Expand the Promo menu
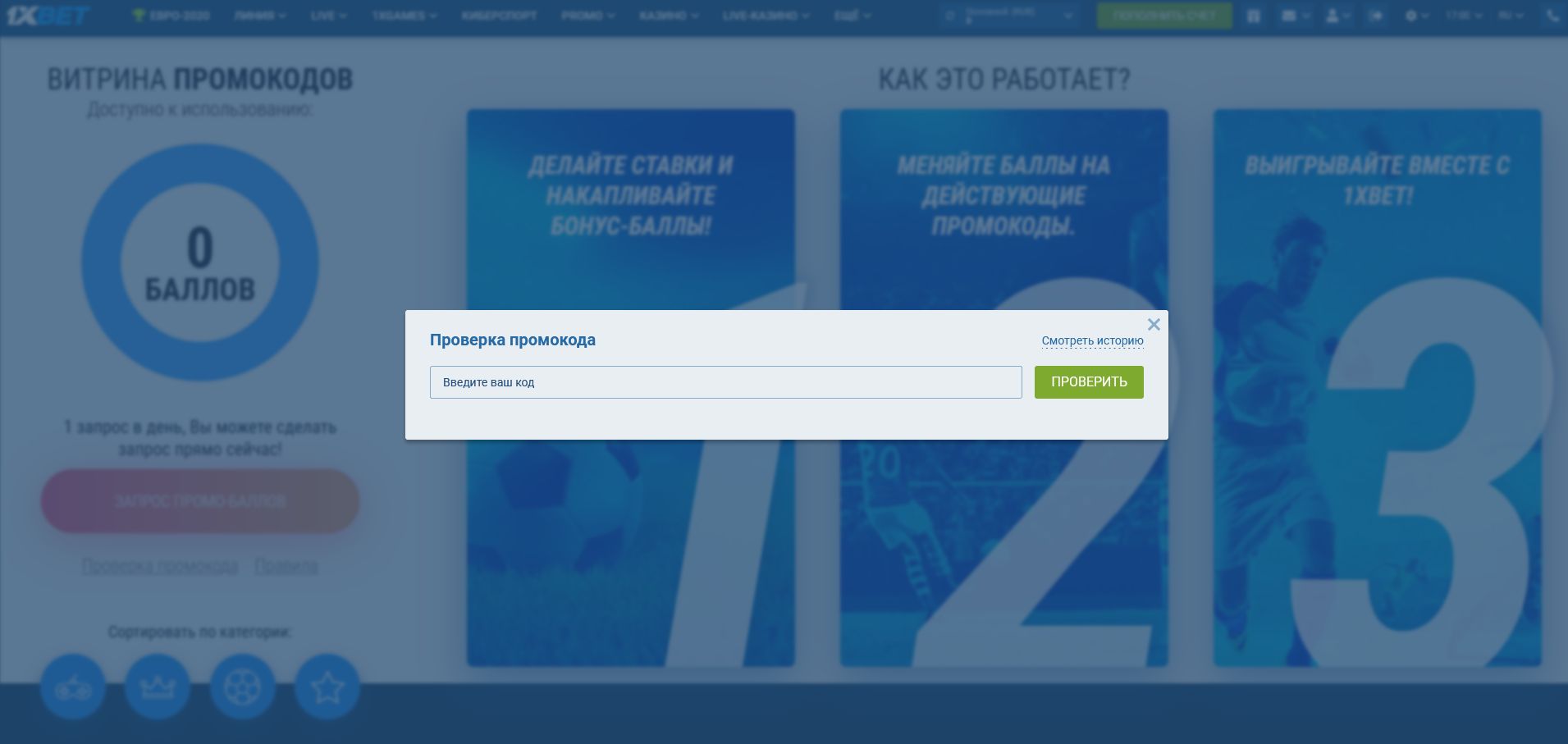1568x744 pixels. pos(588,16)
